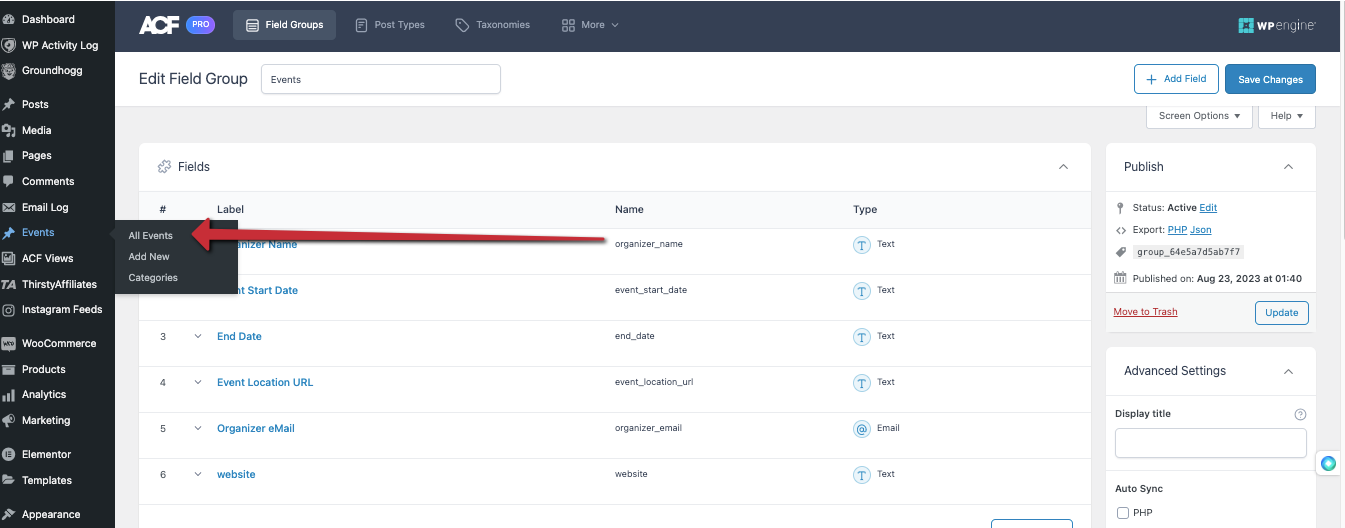Click the Analytics bar chart icon
Viewport: 1345px width, 528px height.
(x=9, y=394)
